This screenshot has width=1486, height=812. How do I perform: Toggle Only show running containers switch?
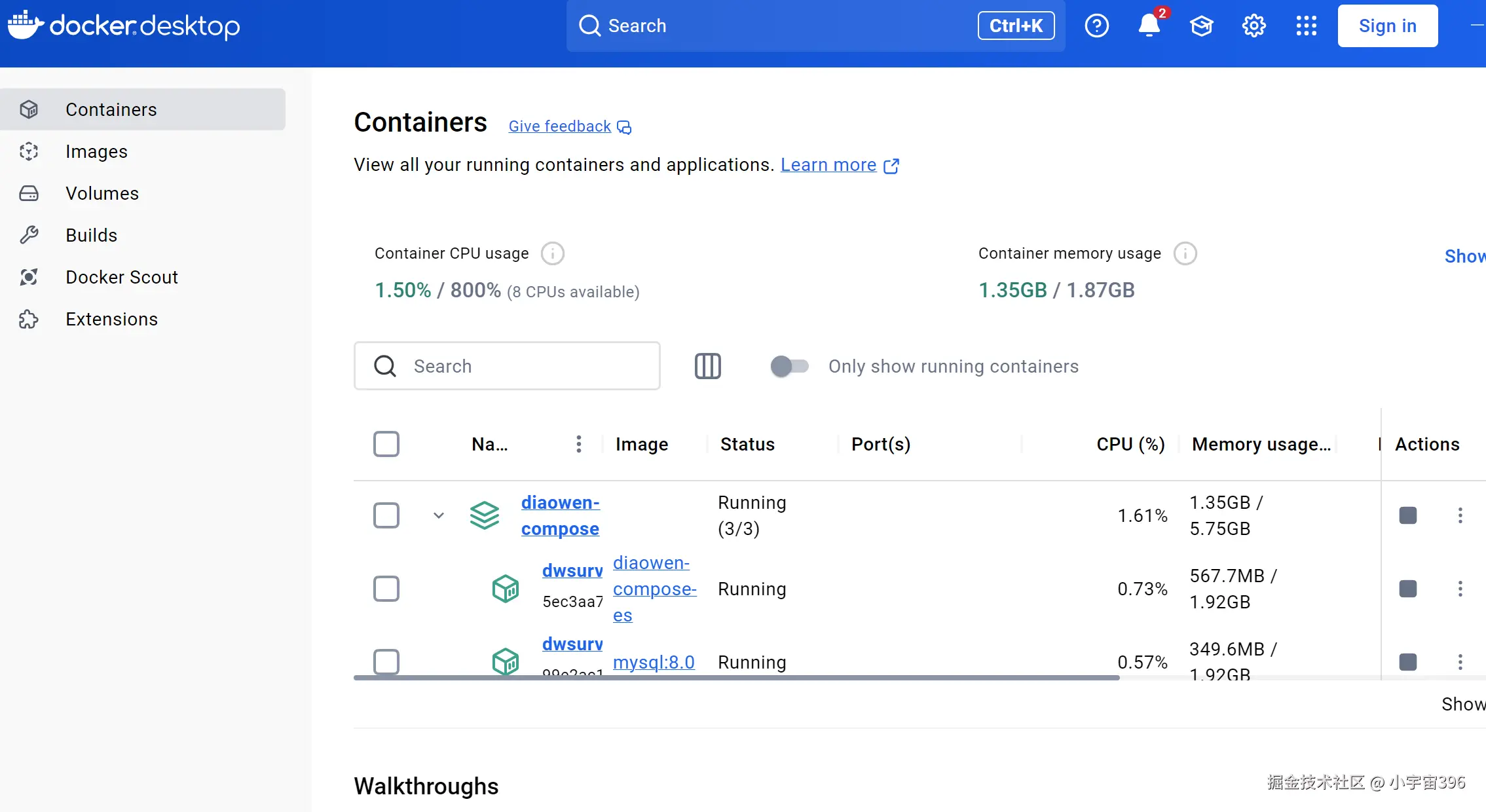click(x=789, y=366)
